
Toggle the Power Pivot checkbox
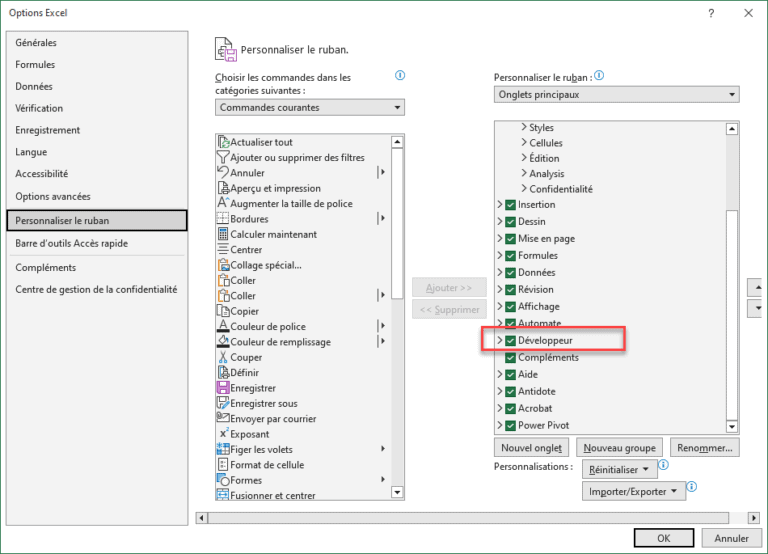pos(510,425)
